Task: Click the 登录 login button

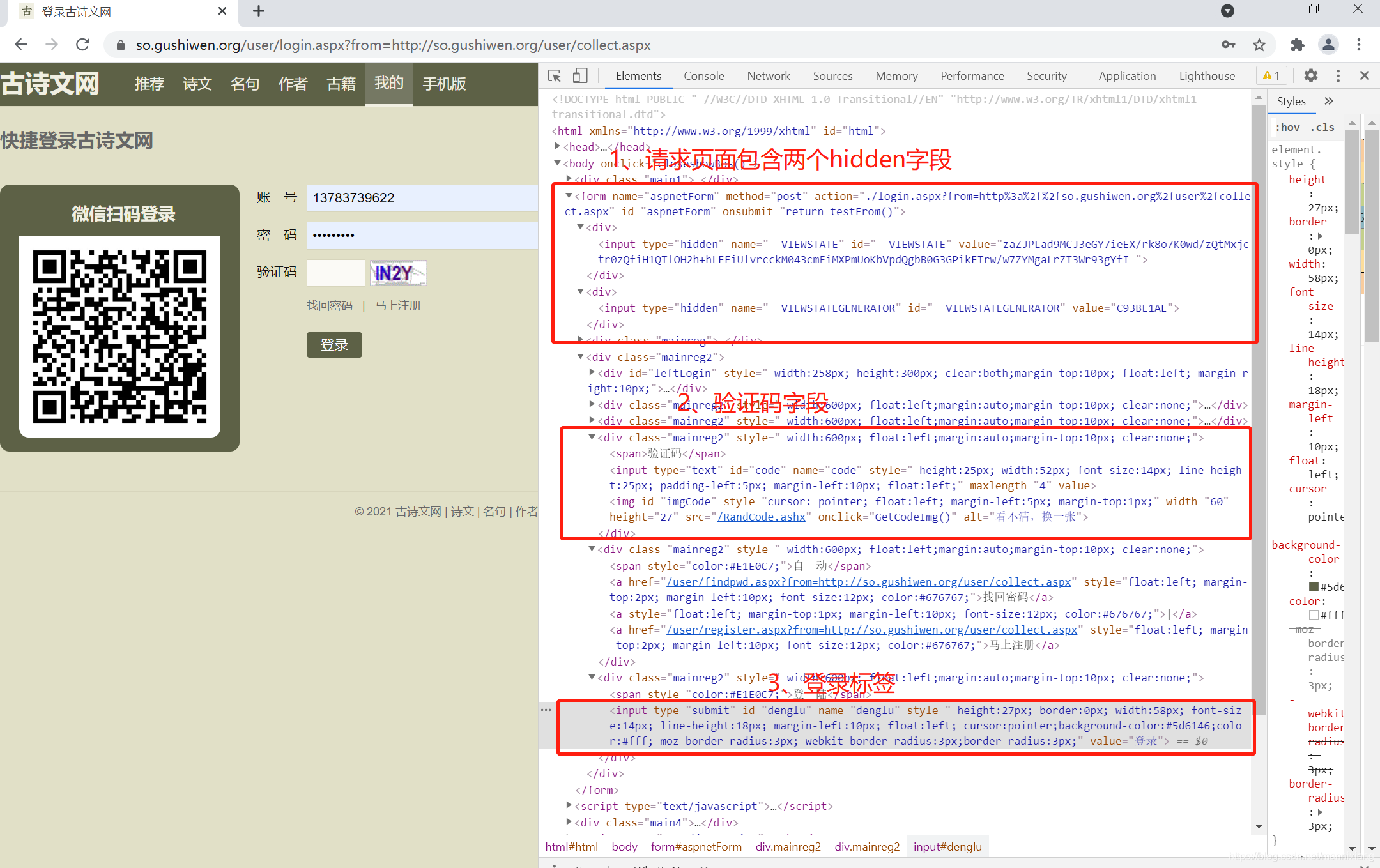Action: click(x=334, y=345)
